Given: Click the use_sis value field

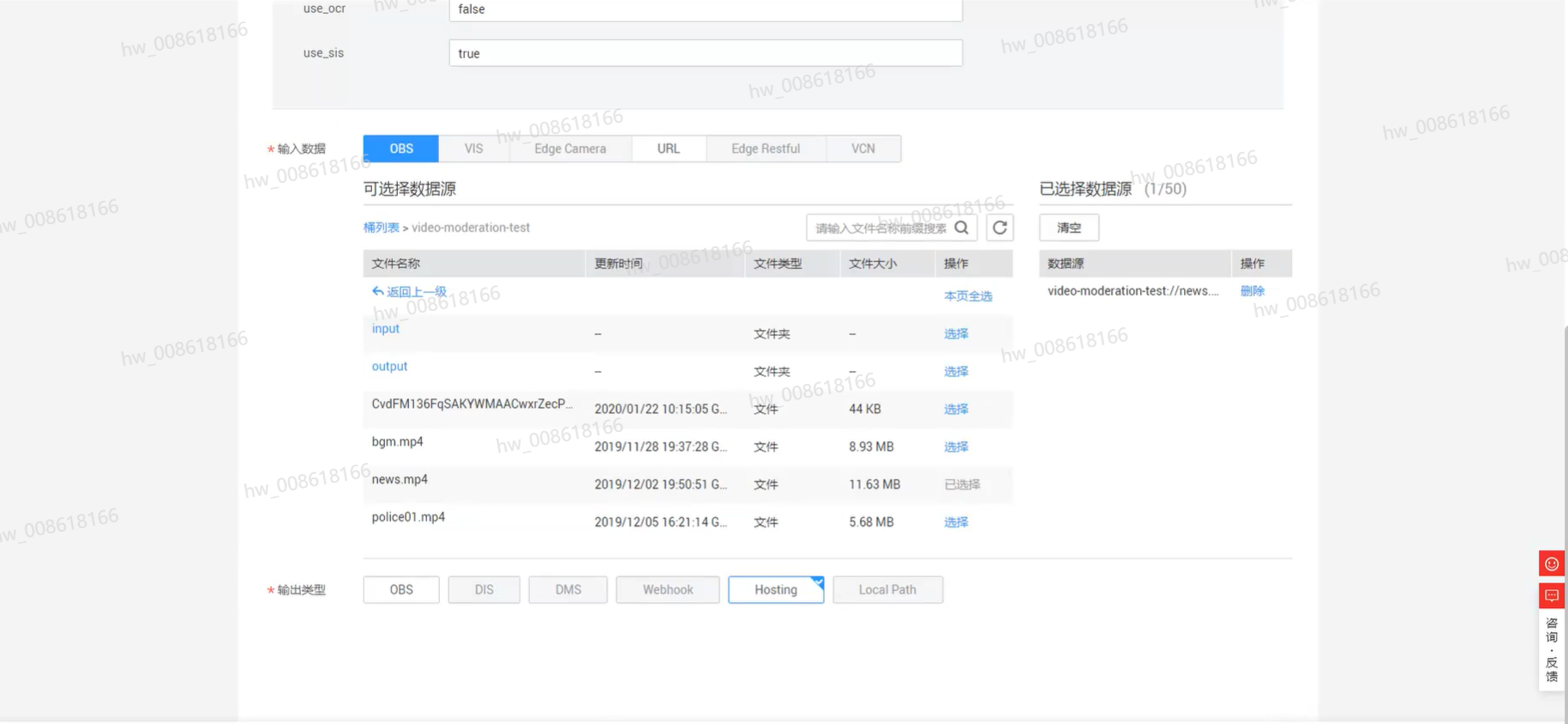Looking at the screenshot, I should tap(705, 53).
